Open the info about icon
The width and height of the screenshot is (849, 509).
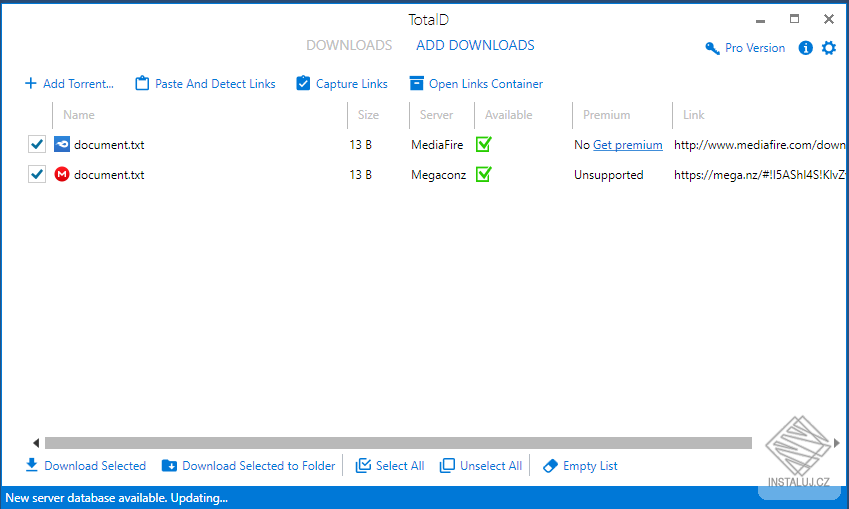[x=806, y=48]
